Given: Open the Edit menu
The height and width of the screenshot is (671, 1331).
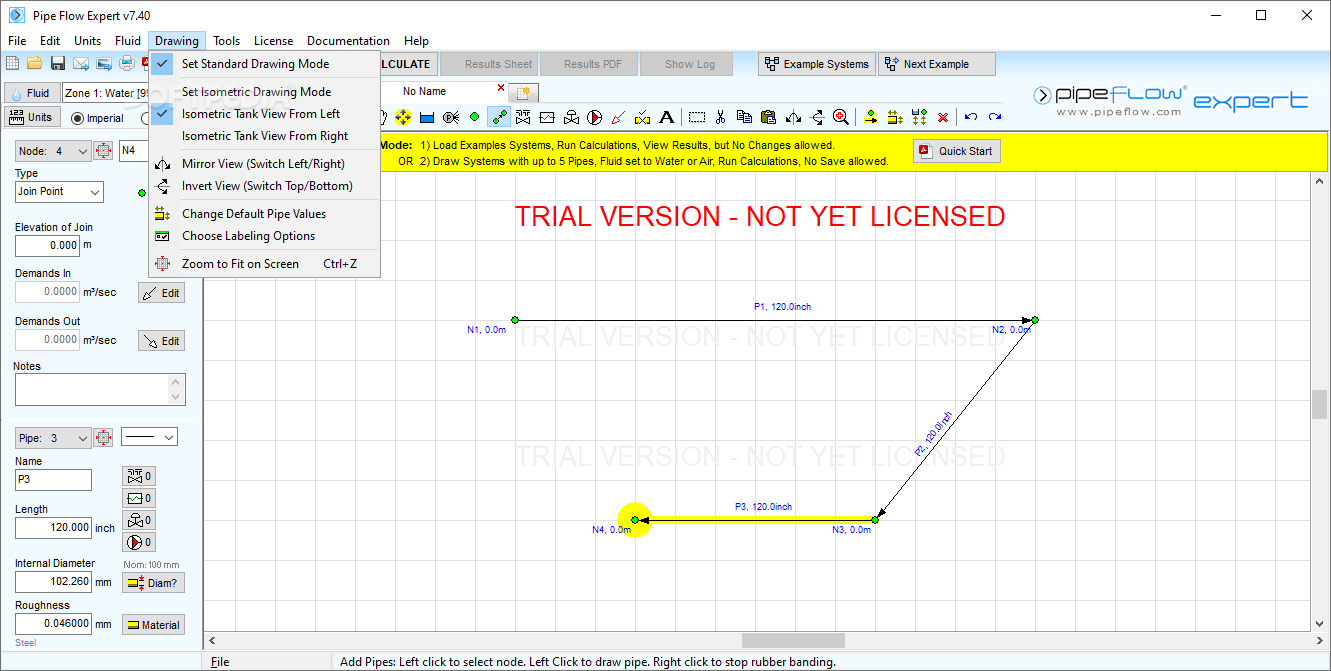Looking at the screenshot, I should (50, 41).
